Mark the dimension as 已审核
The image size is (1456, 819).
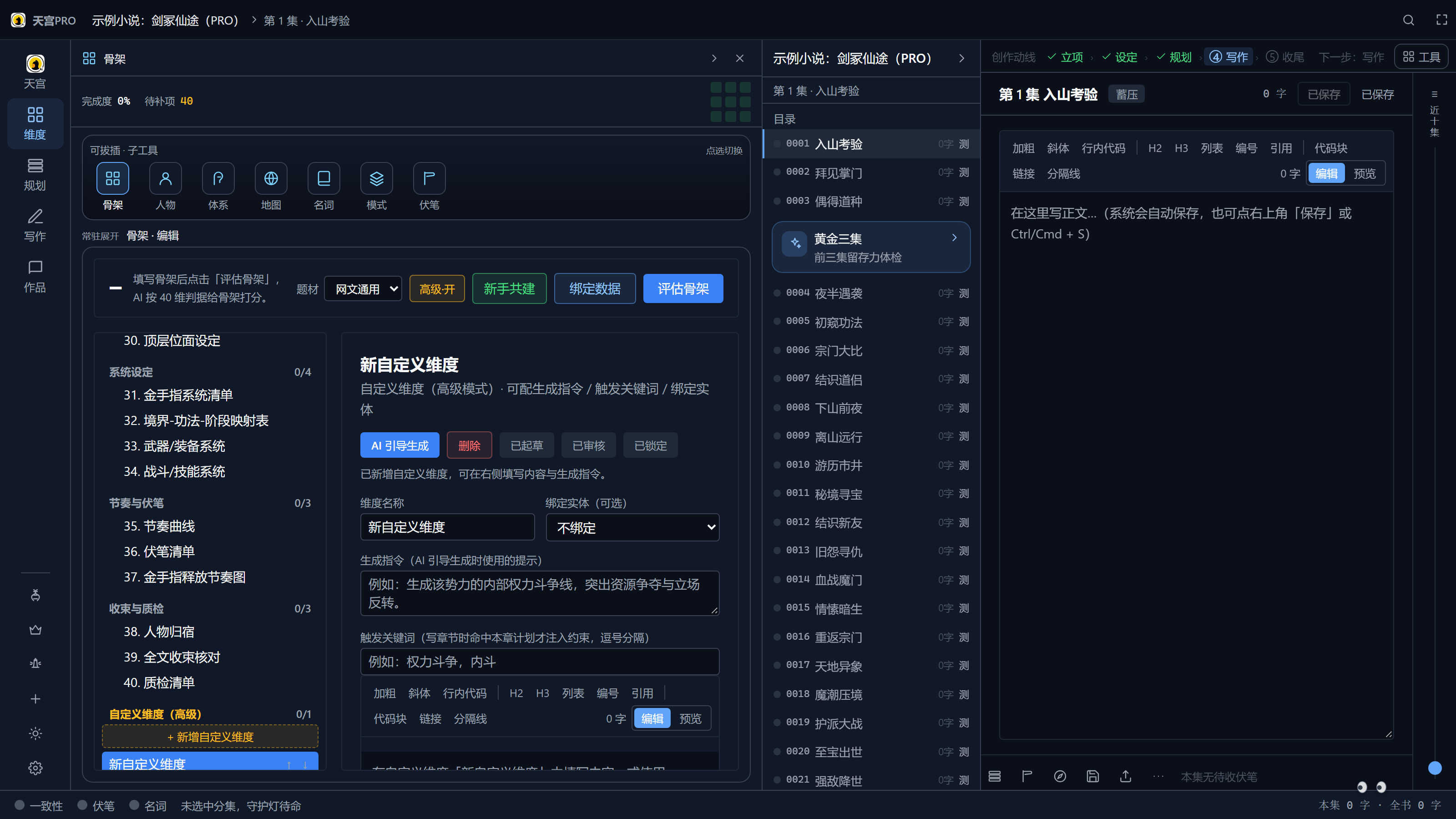tap(588, 445)
